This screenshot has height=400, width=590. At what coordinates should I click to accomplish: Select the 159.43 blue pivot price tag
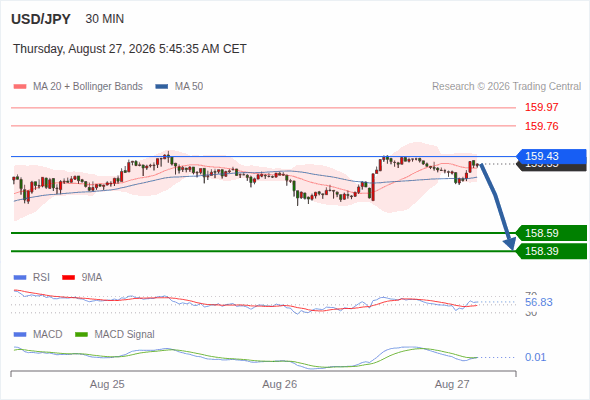coord(551,156)
